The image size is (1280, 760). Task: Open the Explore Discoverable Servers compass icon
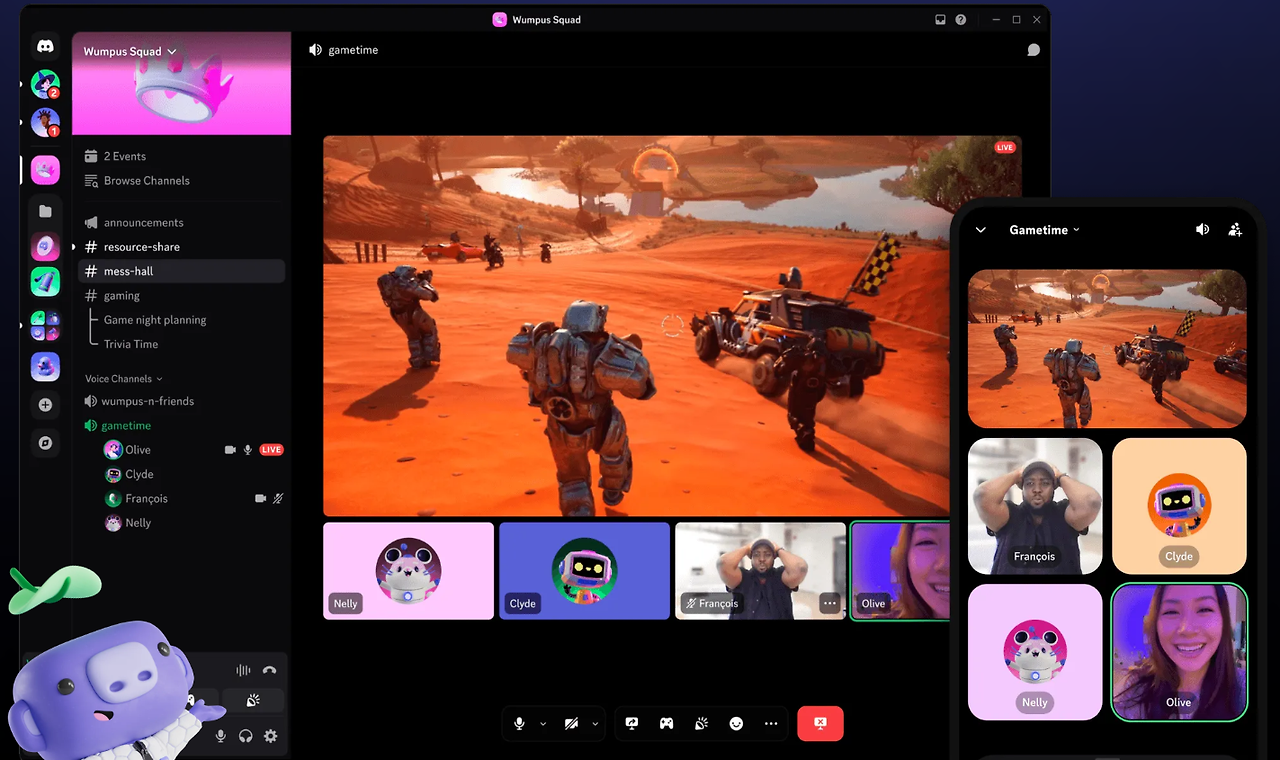(x=45, y=442)
